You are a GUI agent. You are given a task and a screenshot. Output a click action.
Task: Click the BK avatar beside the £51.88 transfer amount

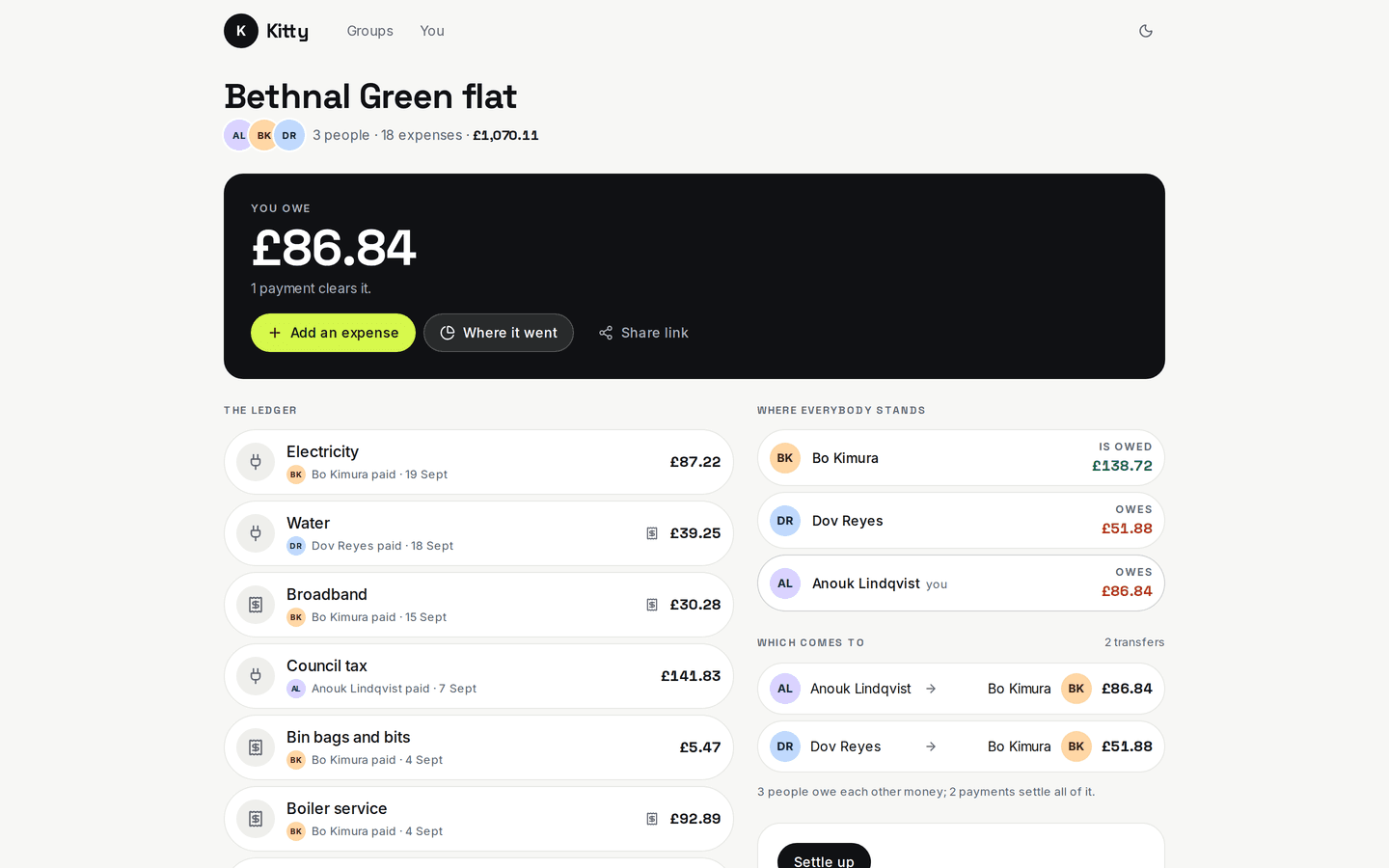coord(1076,746)
